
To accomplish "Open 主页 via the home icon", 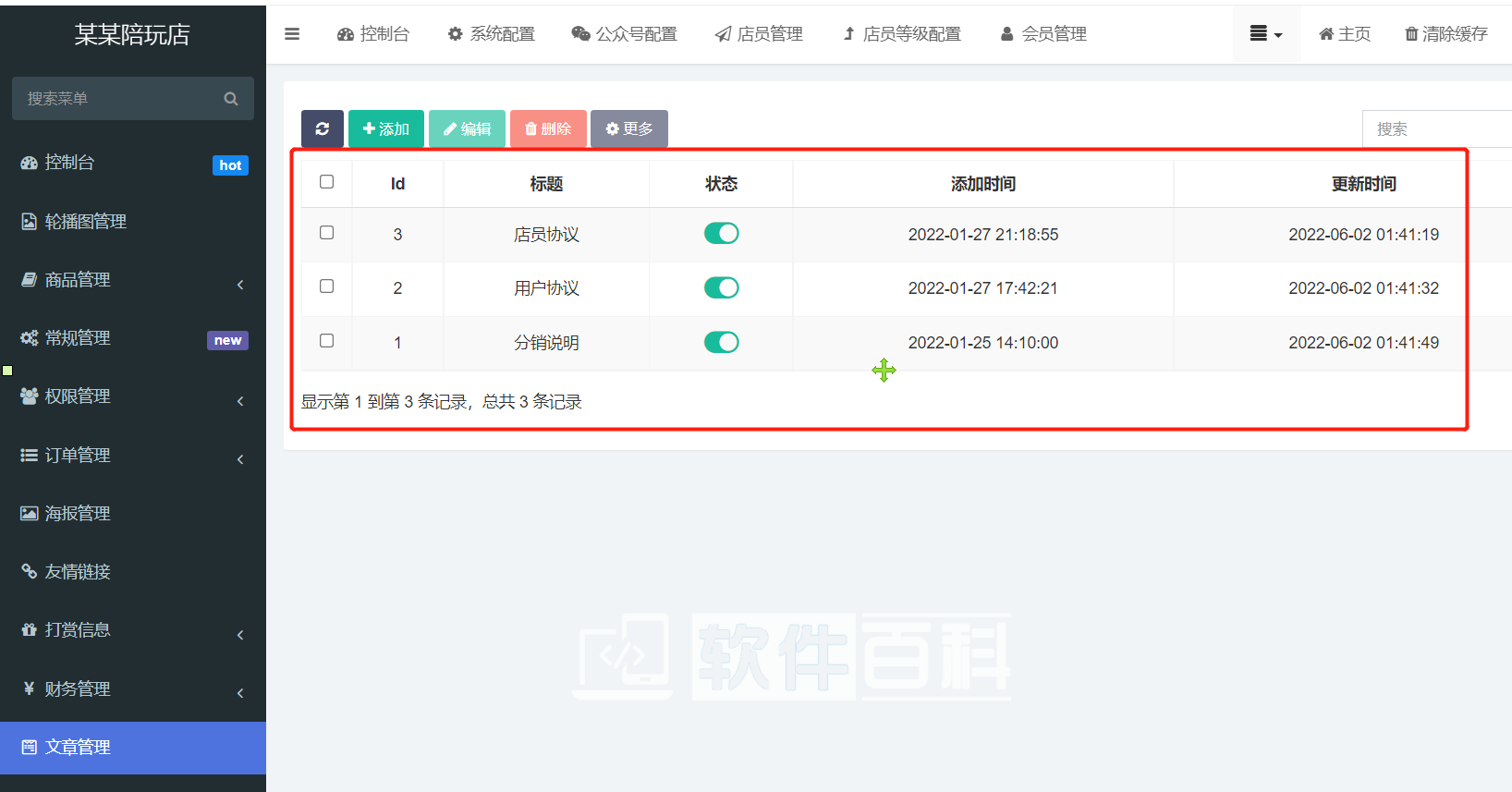I will (x=1326, y=34).
